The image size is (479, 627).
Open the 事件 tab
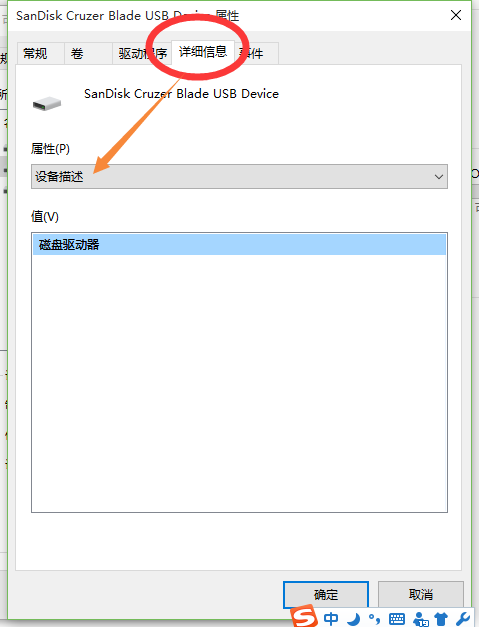coord(256,53)
